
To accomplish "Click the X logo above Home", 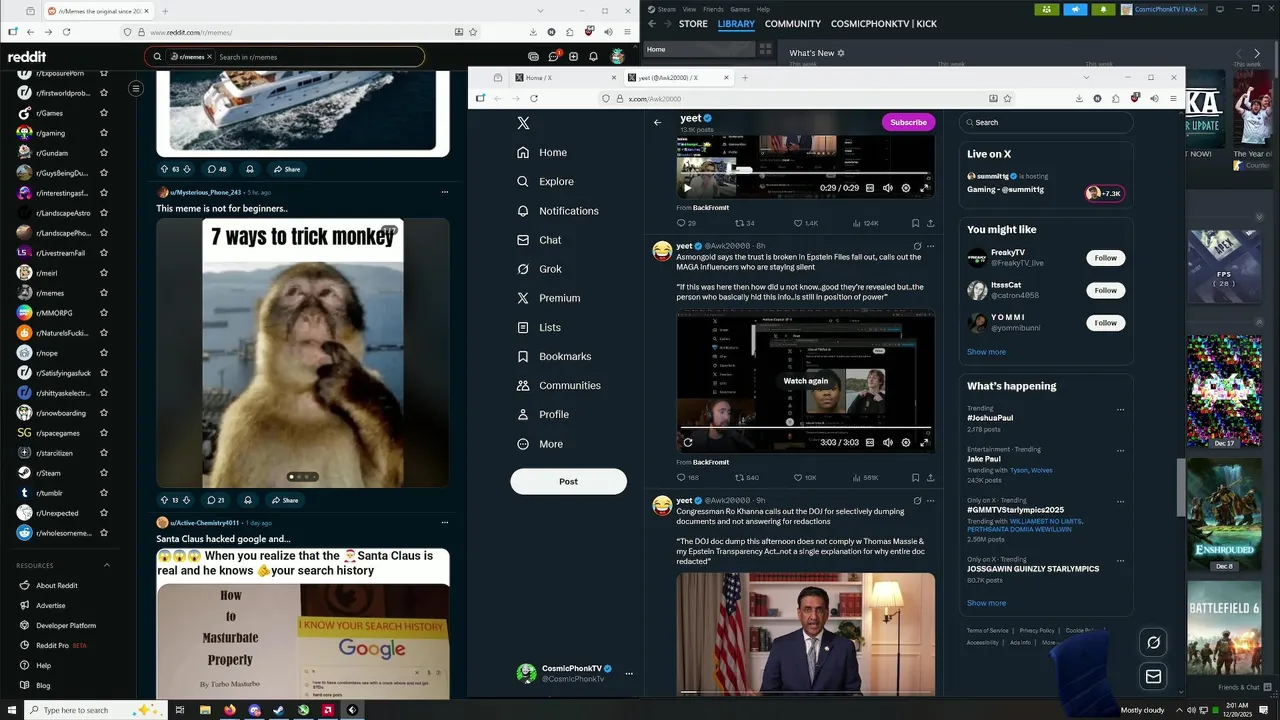I will [x=523, y=123].
